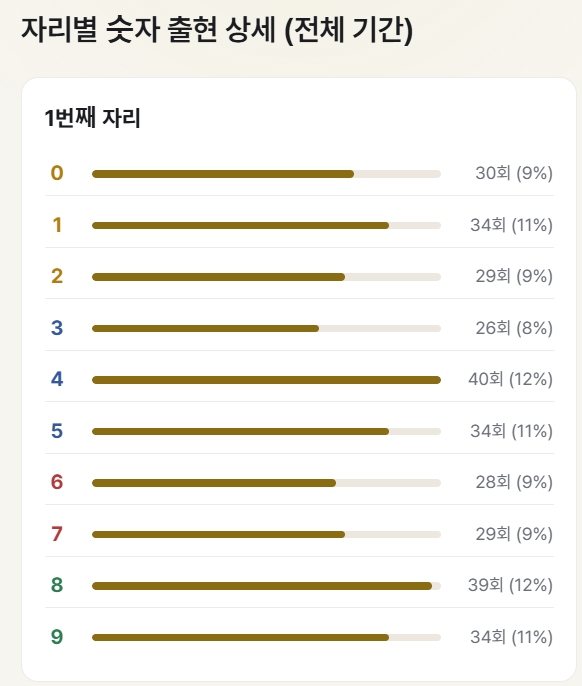This screenshot has height=686, width=582.
Task: Click the progress bar for digit 6
Action: click(266, 483)
